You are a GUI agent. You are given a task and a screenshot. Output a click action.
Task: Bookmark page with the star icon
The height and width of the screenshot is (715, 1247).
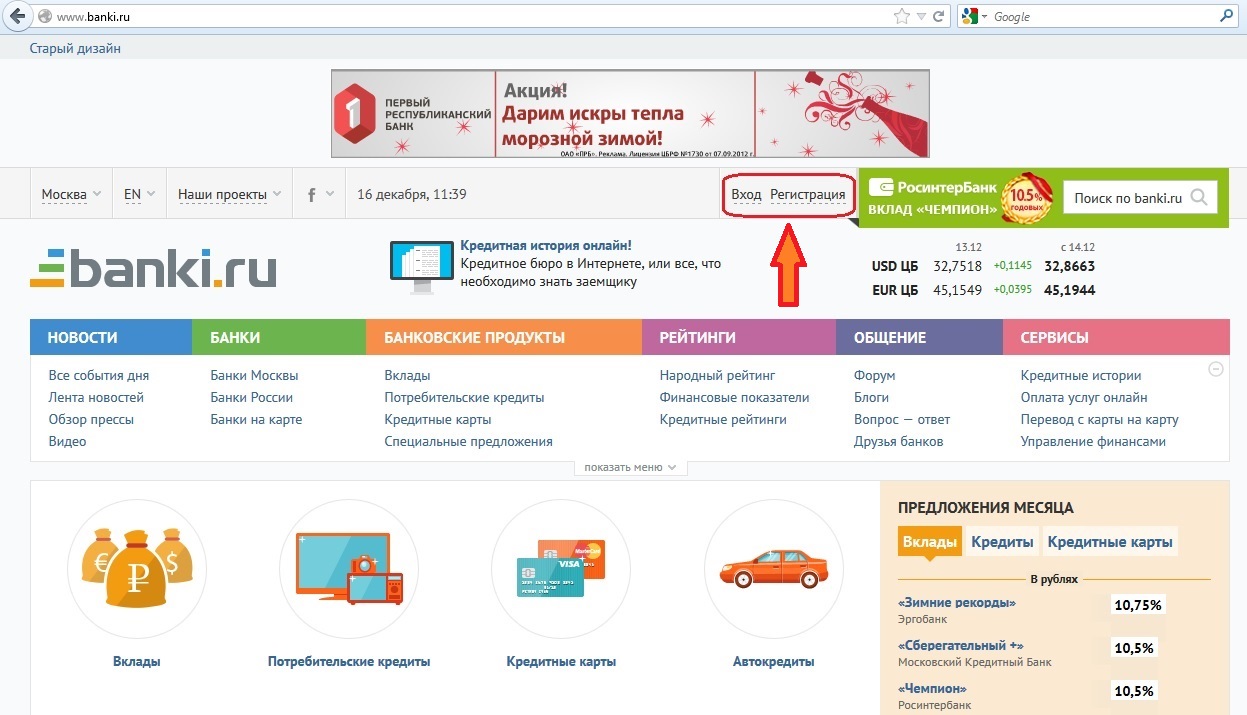(902, 16)
